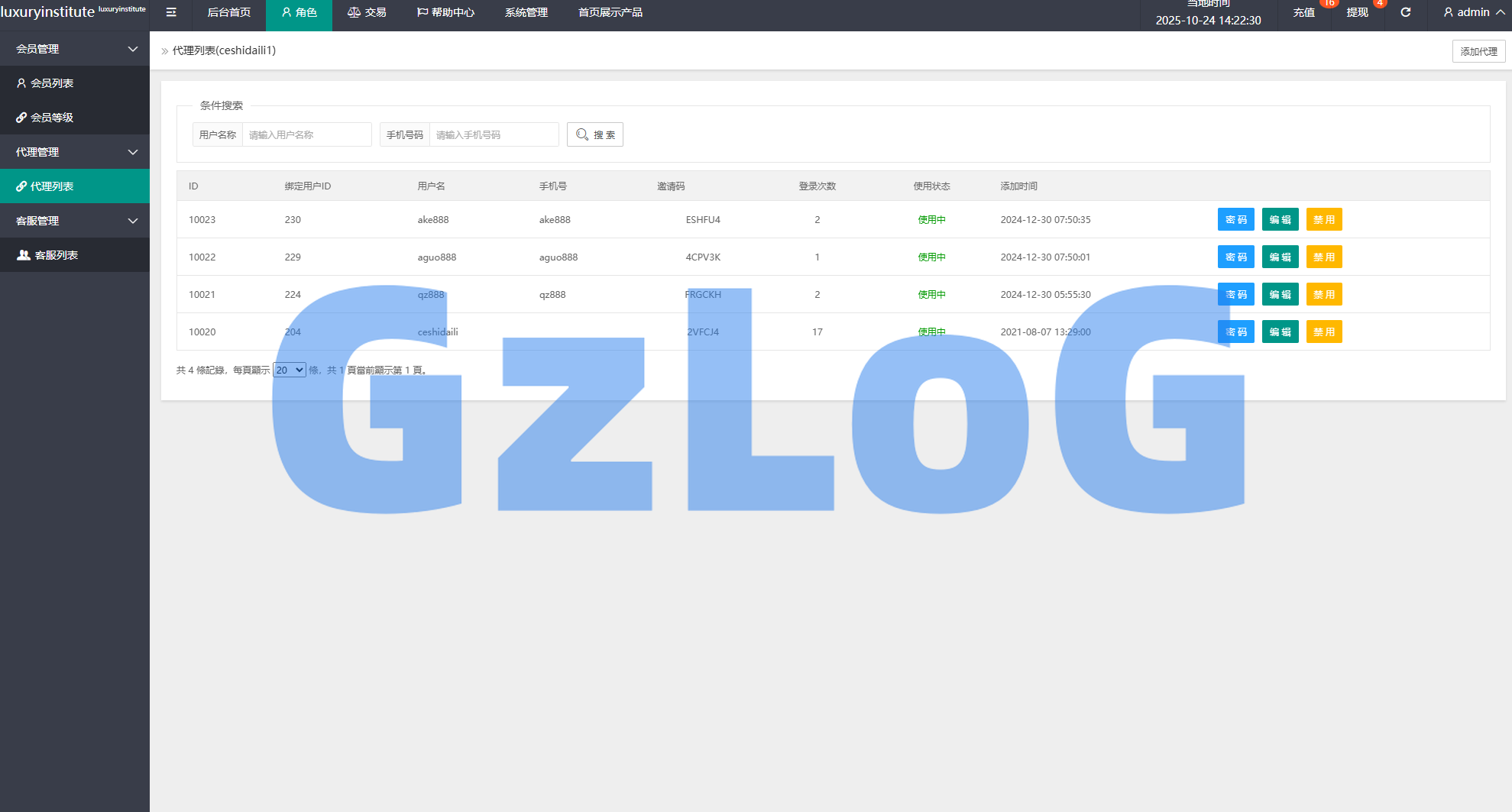Click the 添加代理 button
Viewport: 1512px width, 812px height.
pos(1478,51)
